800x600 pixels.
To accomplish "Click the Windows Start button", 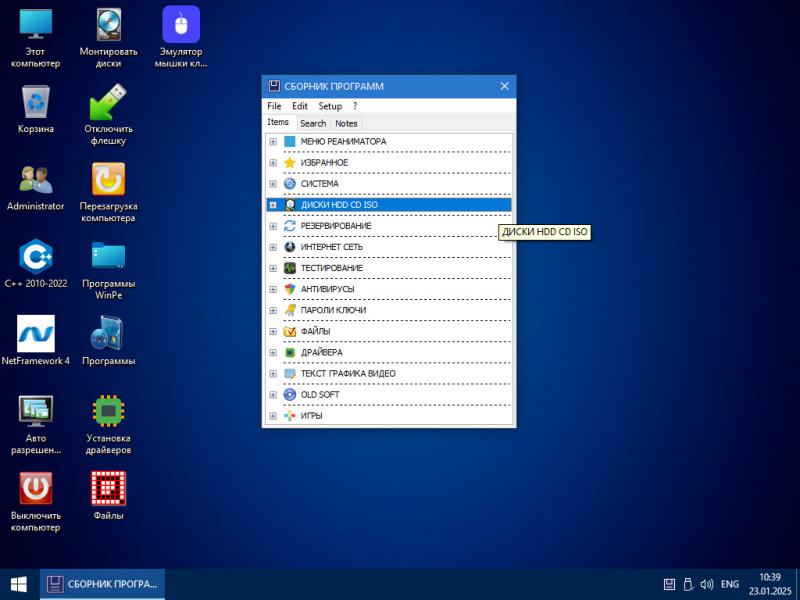I will [18, 584].
